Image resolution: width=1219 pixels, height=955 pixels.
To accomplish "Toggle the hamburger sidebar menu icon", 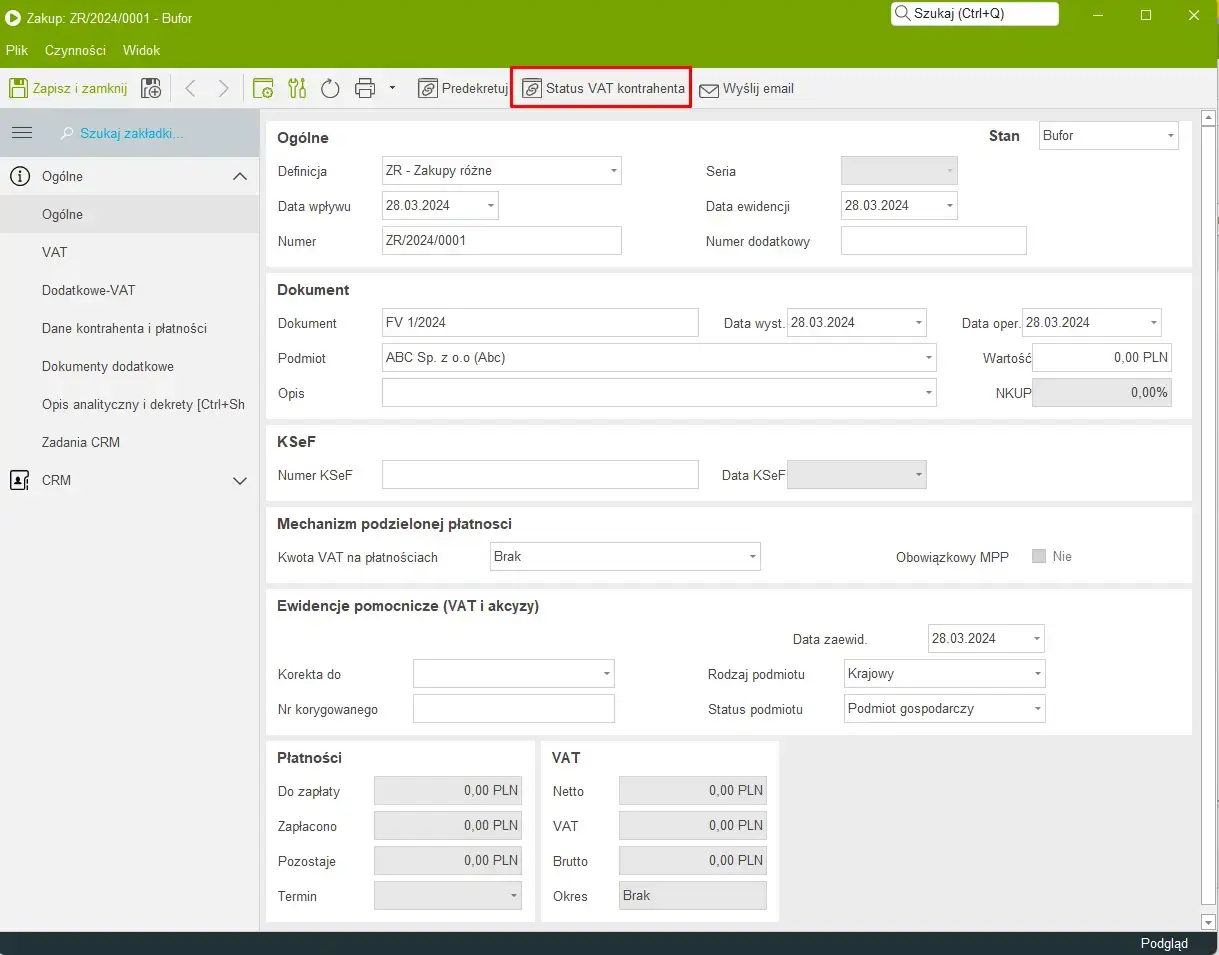I will coord(22,133).
